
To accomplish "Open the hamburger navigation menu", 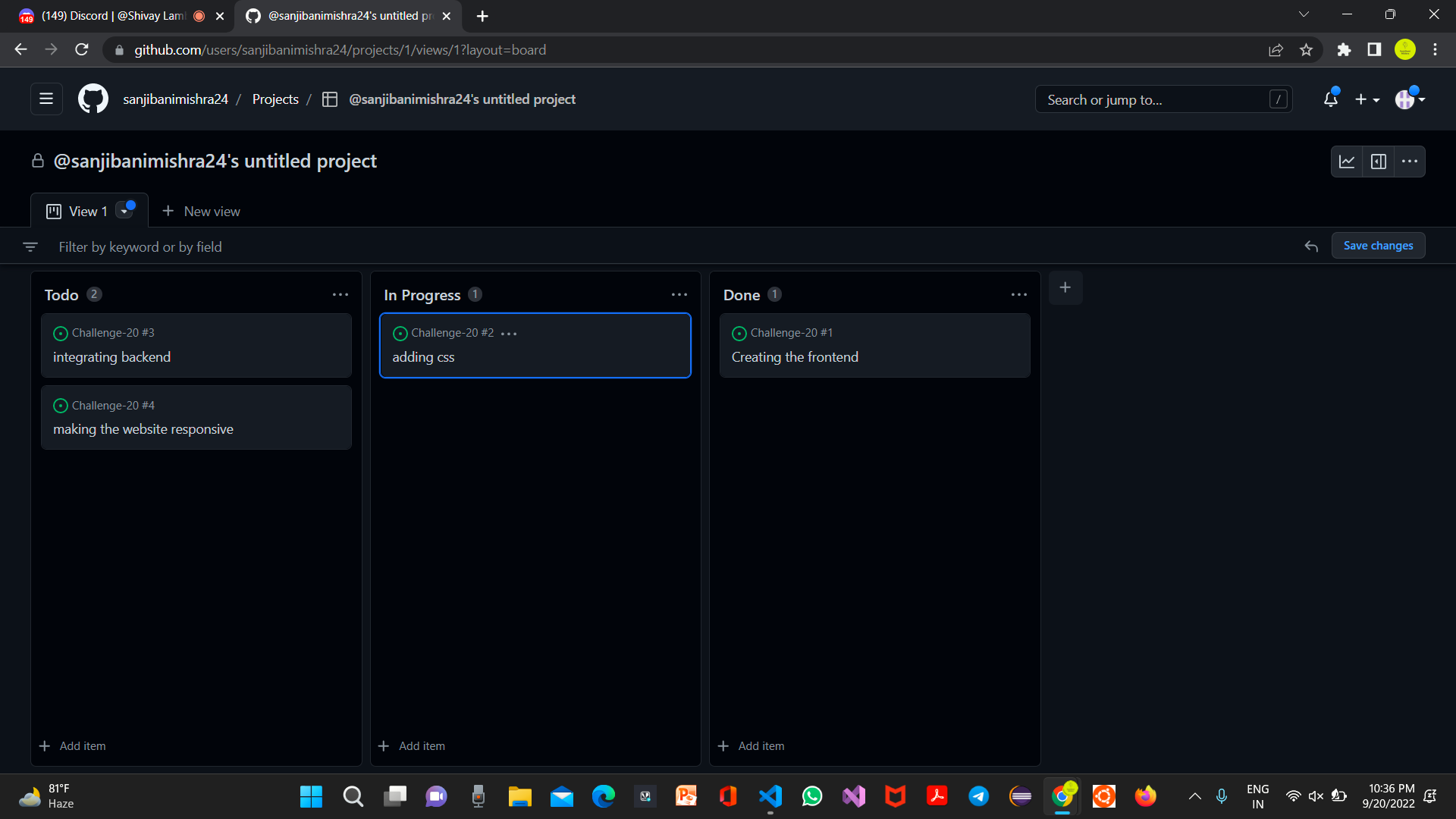I will pyautogui.click(x=46, y=99).
